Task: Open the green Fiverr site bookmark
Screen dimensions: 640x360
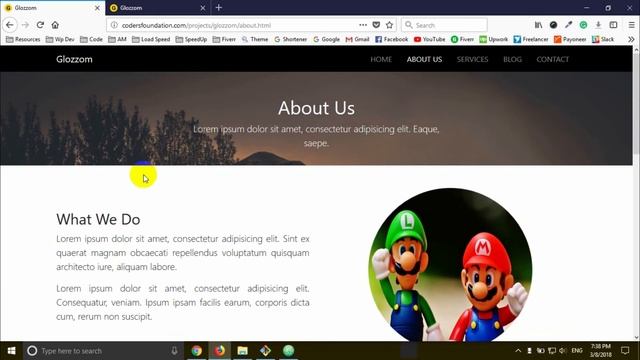Action: pos(462,39)
